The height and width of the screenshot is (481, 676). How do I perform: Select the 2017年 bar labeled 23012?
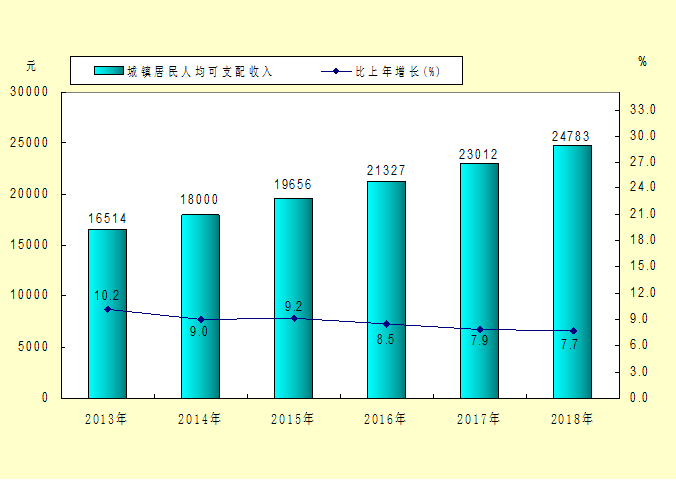pos(479,281)
